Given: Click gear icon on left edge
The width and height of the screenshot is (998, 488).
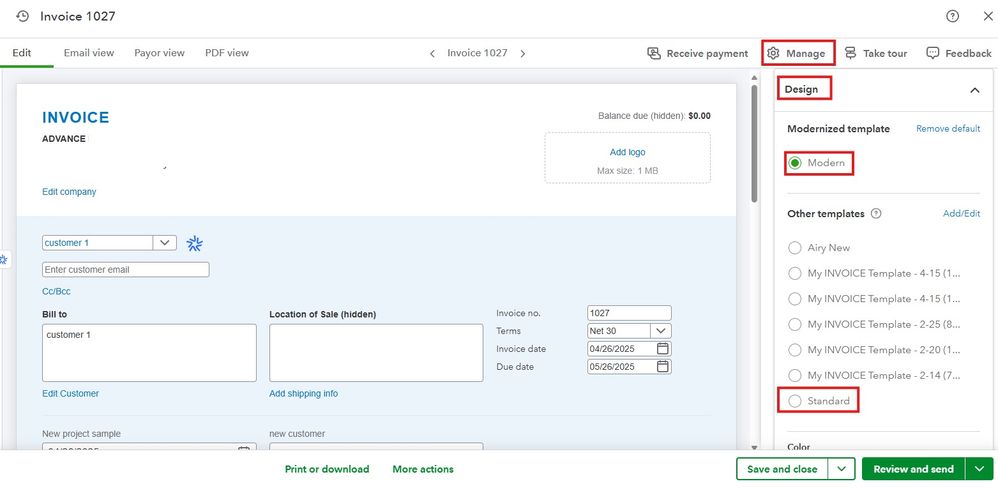Looking at the screenshot, I should pos(4,260).
